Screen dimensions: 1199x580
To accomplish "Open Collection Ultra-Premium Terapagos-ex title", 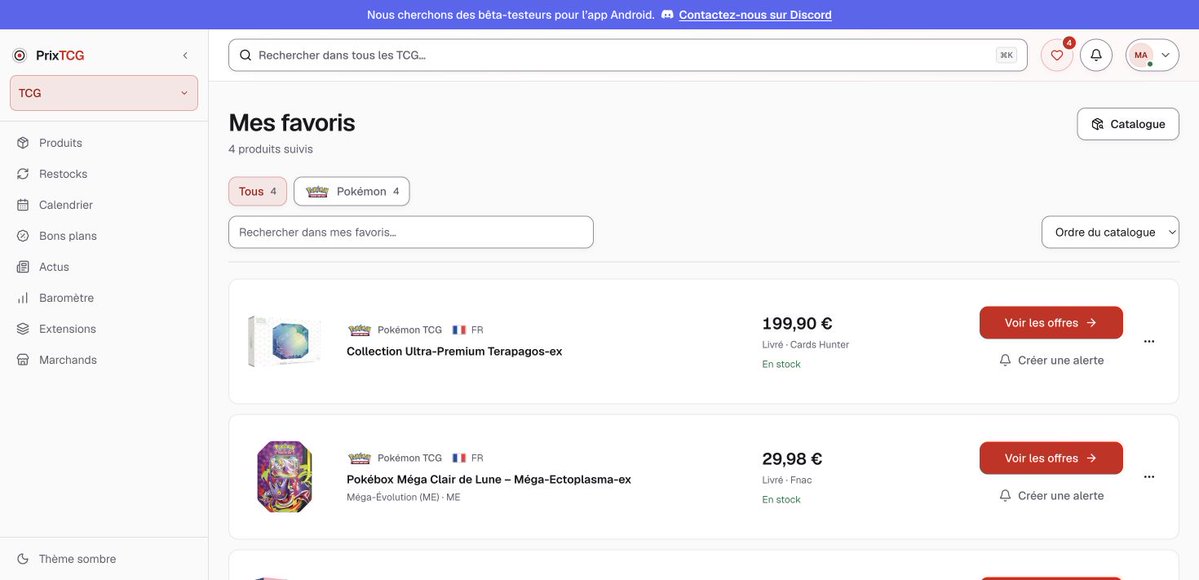I will 454,351.
